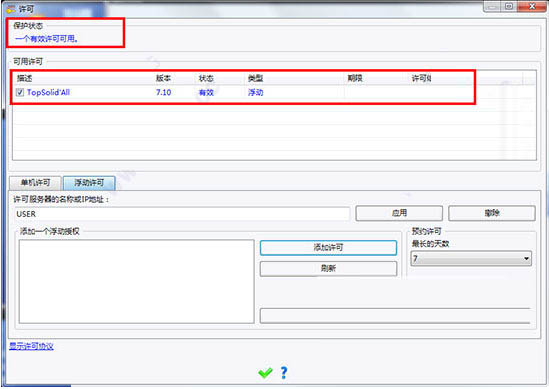549x389 pixels.
Task: Click the 应用 button
Action: click(x=399, y=213)
